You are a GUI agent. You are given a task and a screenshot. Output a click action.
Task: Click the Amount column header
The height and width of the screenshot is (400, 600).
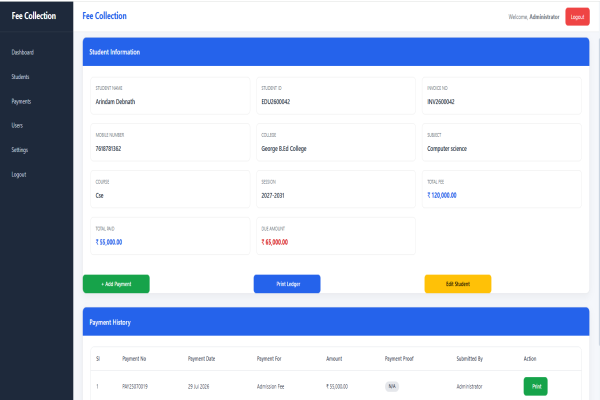click(334, 359)
